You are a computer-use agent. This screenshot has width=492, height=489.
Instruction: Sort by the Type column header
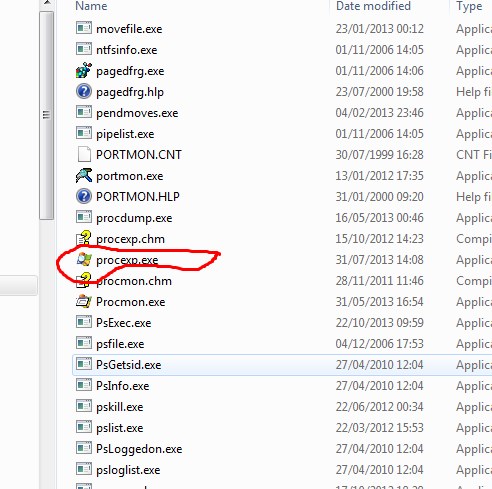(469, 6)
